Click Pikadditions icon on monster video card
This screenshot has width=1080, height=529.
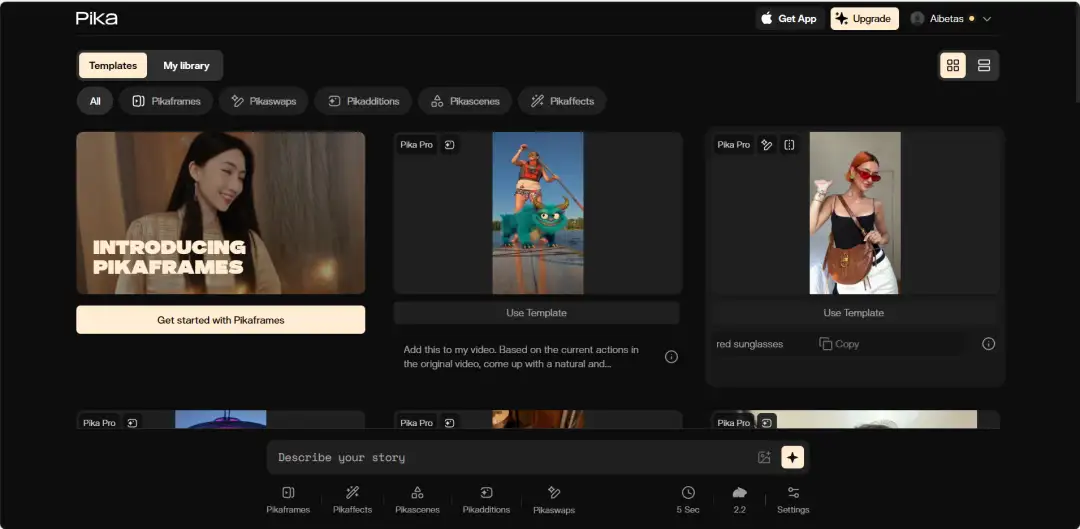(449, 145)
